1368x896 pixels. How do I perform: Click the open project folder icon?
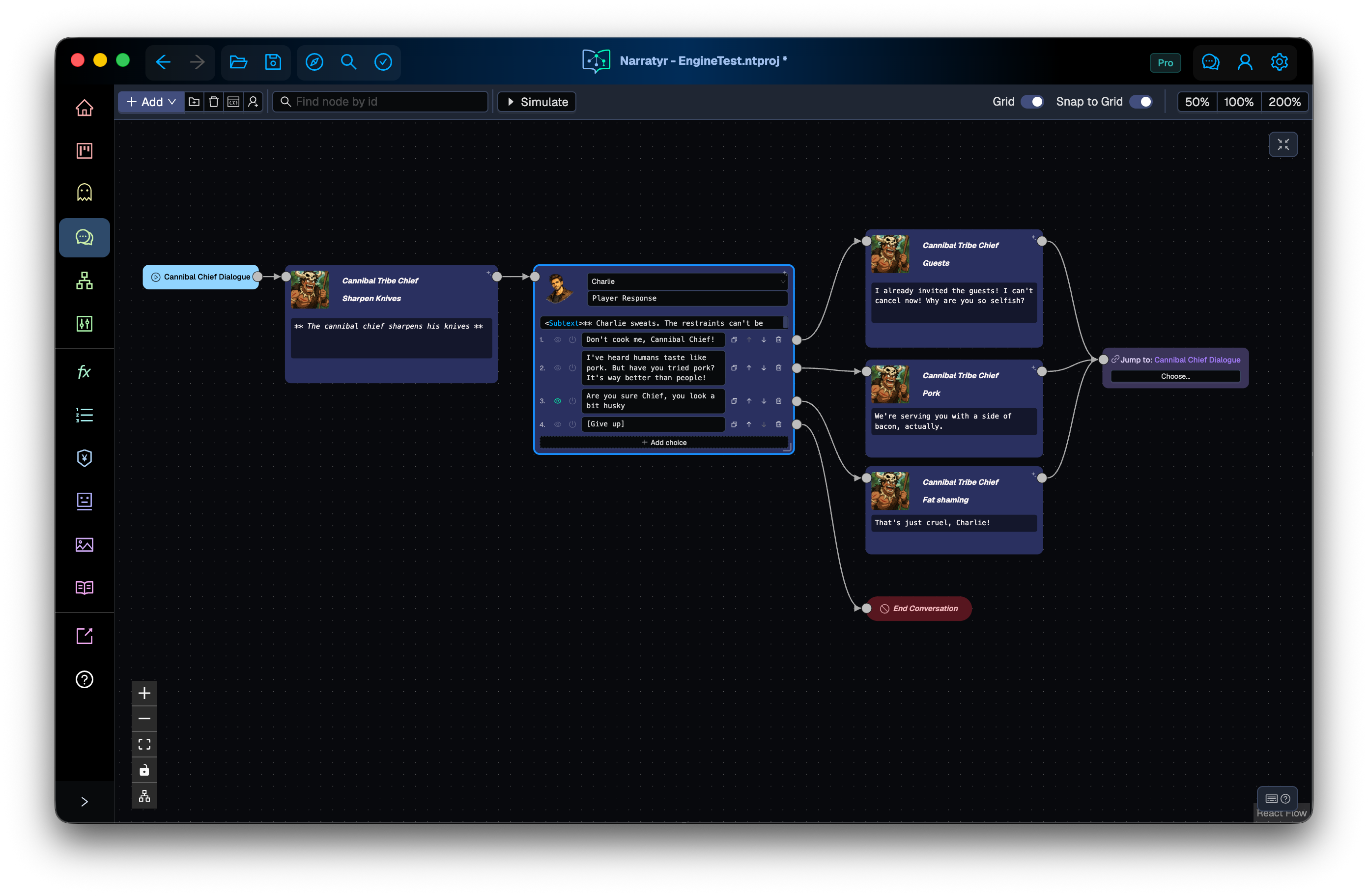(238, 62)
